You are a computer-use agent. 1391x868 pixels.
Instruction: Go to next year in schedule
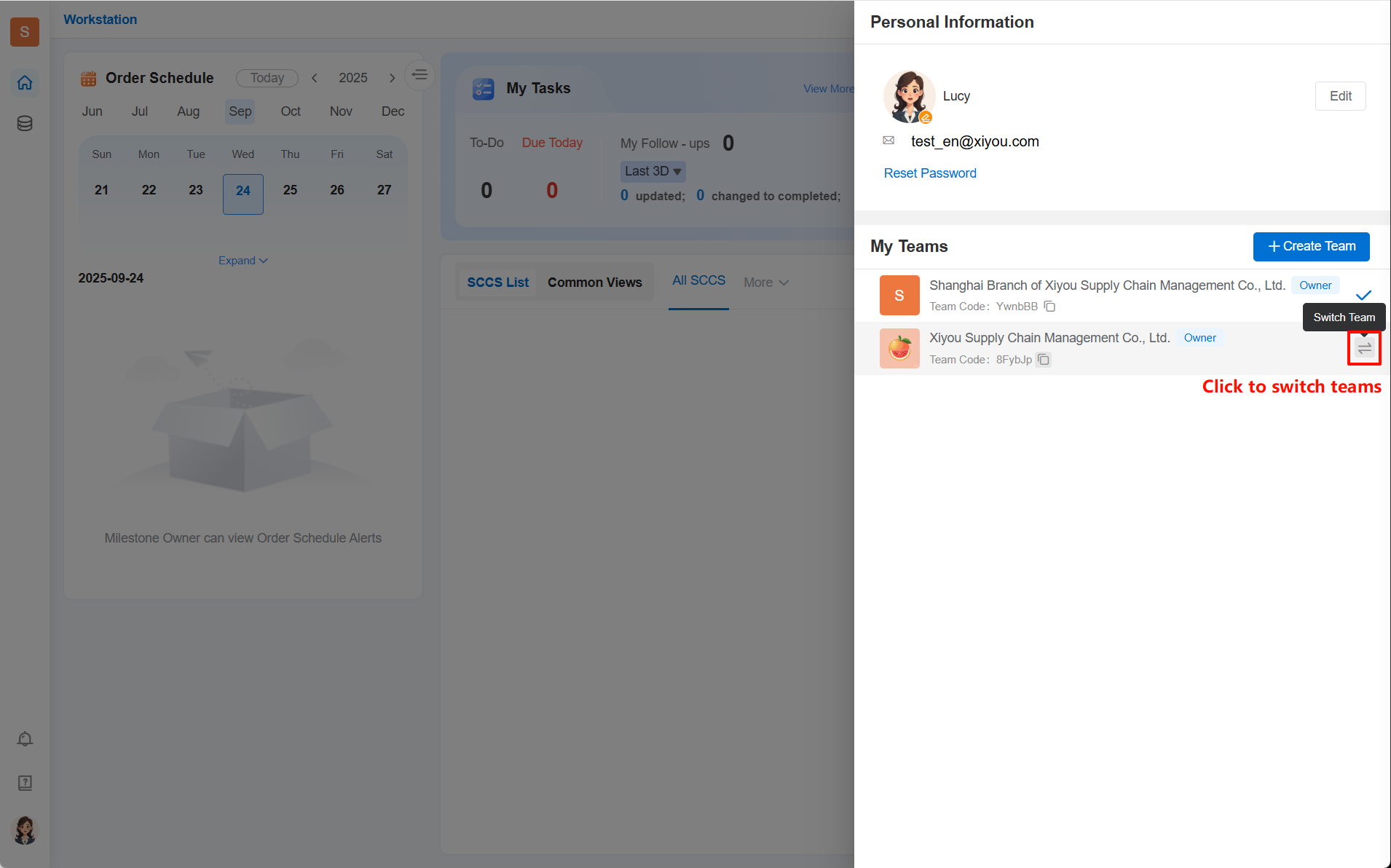pos(392,78)
